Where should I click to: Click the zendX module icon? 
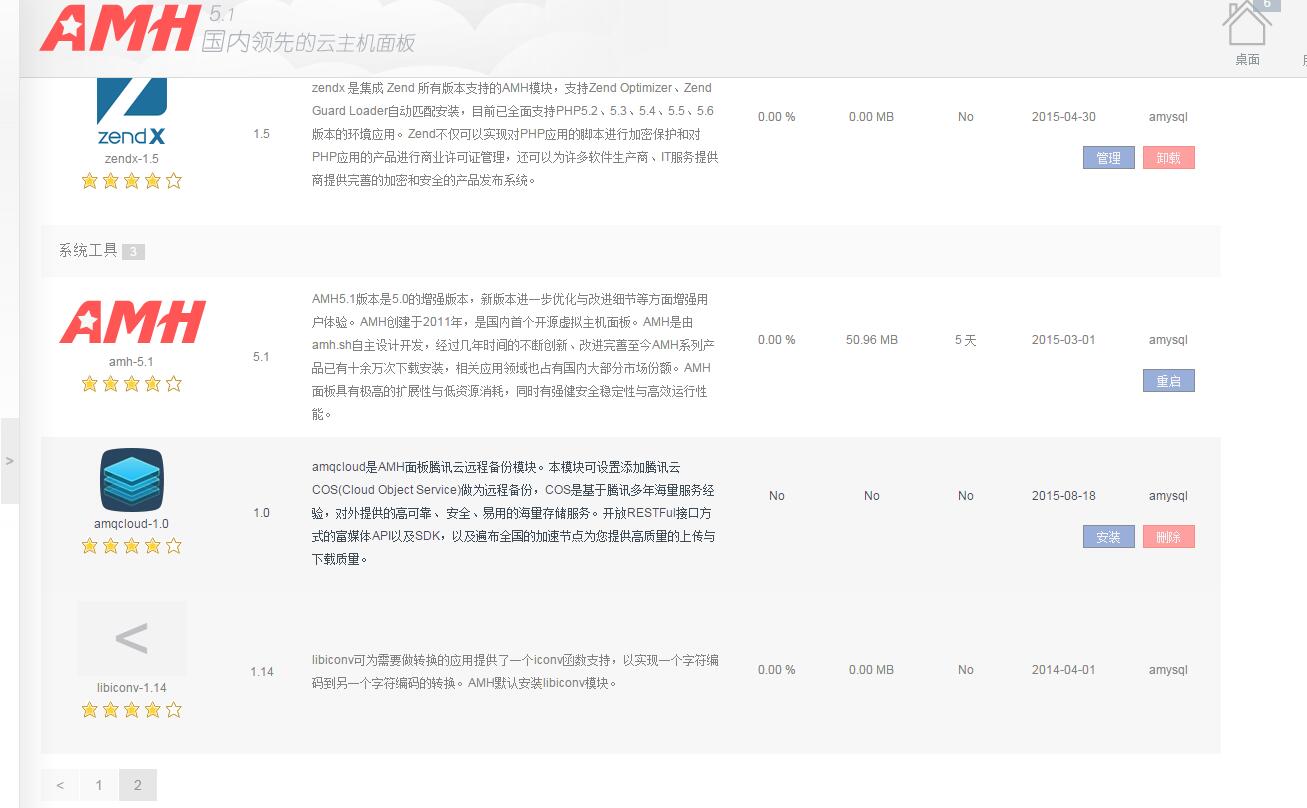[131, 110]
